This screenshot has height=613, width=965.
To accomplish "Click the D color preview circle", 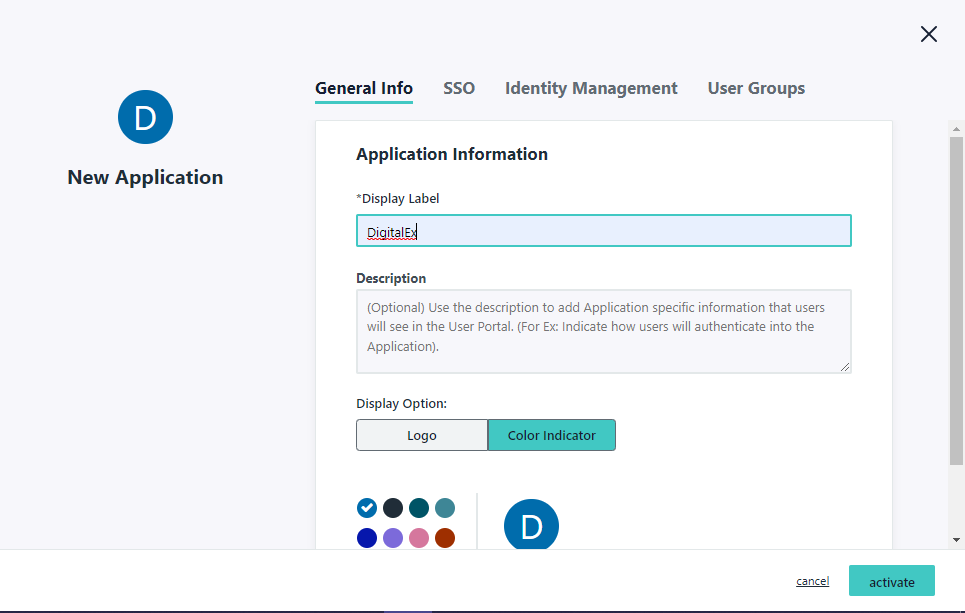I will (x=531, y=525).
